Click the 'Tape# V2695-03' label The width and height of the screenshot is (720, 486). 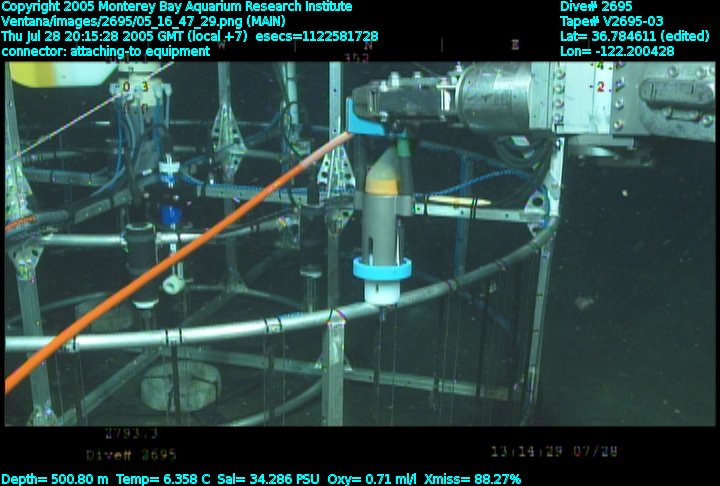[612, 21]
